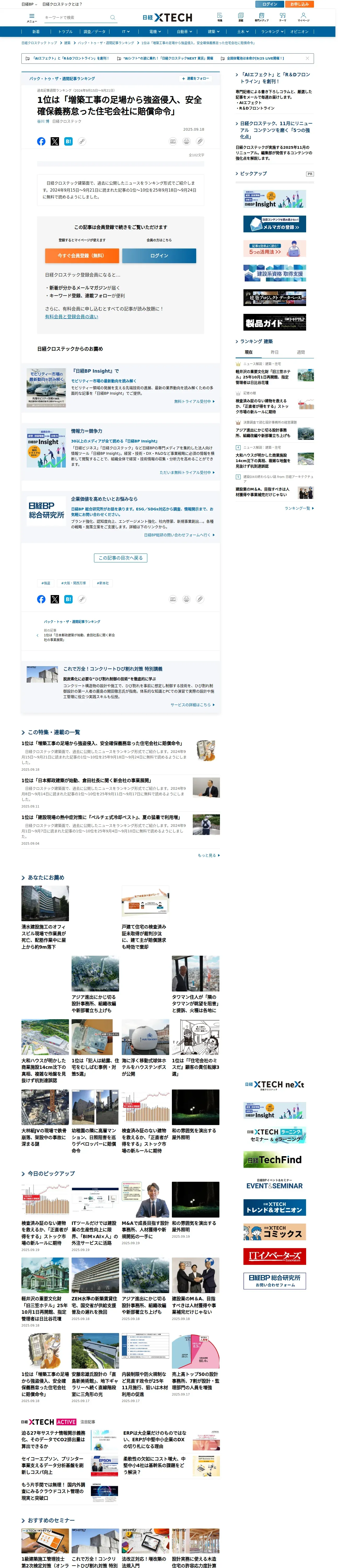Open the 新着 navigation item
338x1568 pixels.
pyautogui.click(x=36, y=32)
